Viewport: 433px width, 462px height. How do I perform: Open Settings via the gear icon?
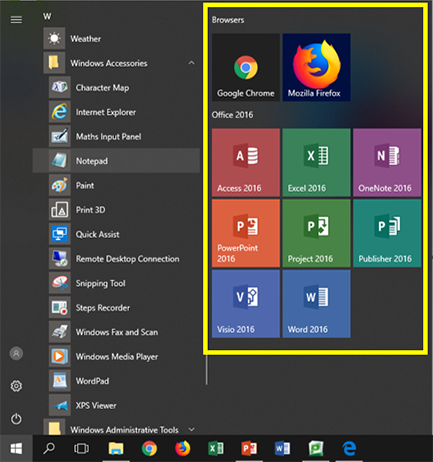tap(16, 386)
